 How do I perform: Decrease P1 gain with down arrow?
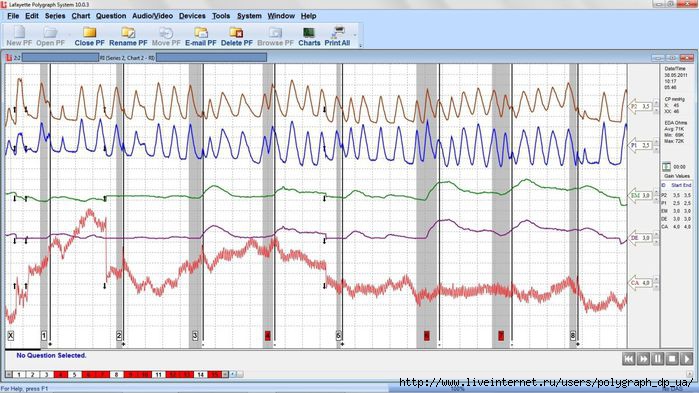point(656,149)
